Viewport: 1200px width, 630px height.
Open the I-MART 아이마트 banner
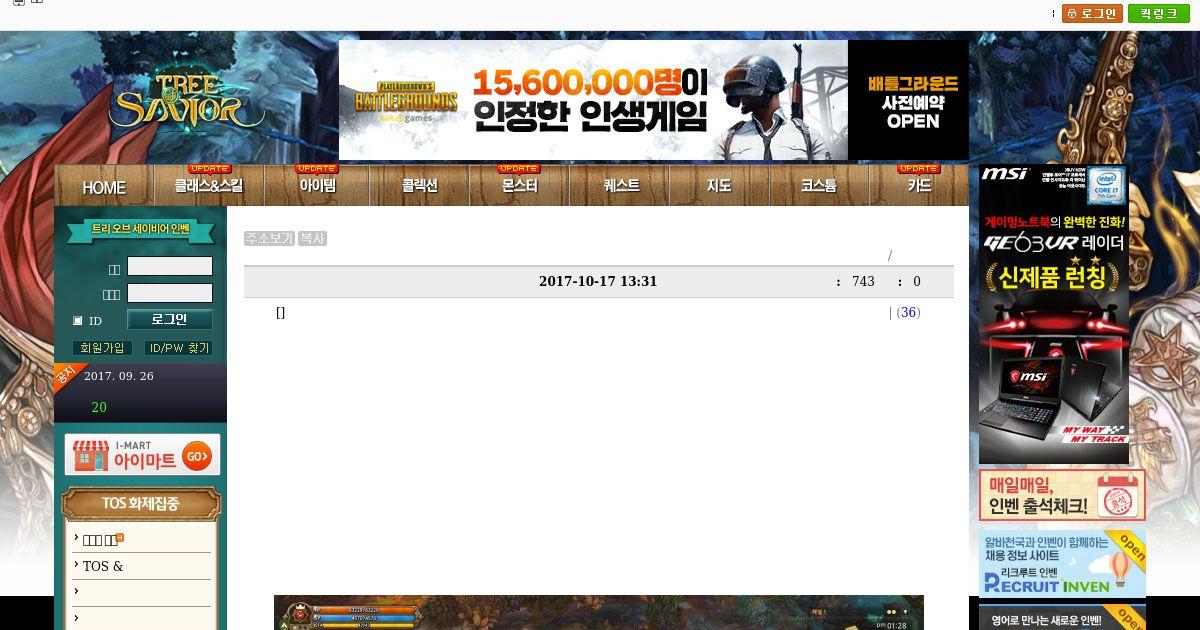tap(142, 455)
